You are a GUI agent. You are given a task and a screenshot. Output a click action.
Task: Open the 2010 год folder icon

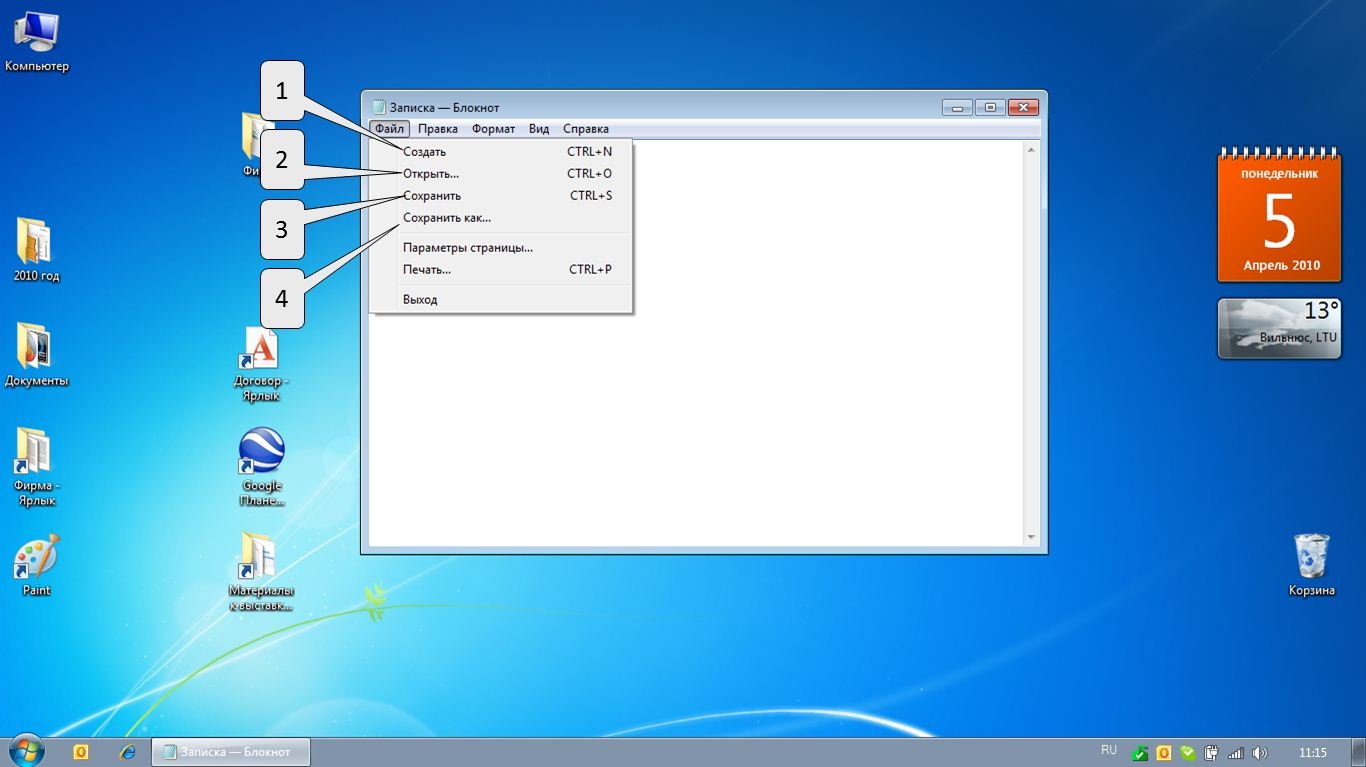[36, 243]
